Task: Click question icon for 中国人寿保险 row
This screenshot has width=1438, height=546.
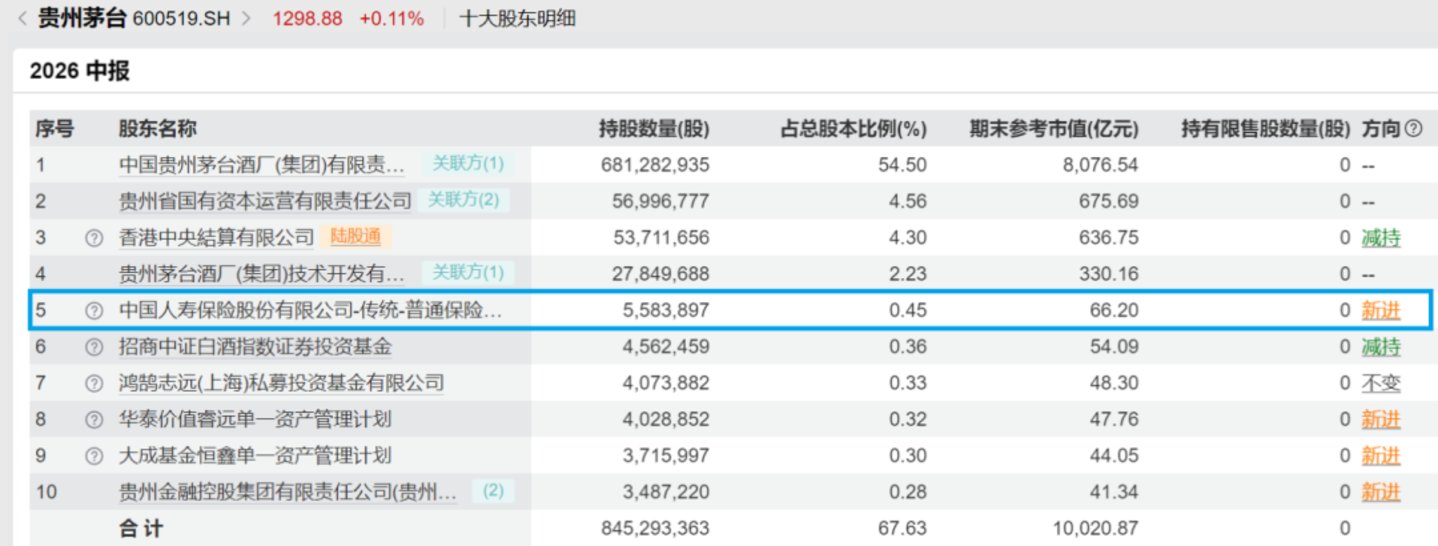Action: (94, 311)
